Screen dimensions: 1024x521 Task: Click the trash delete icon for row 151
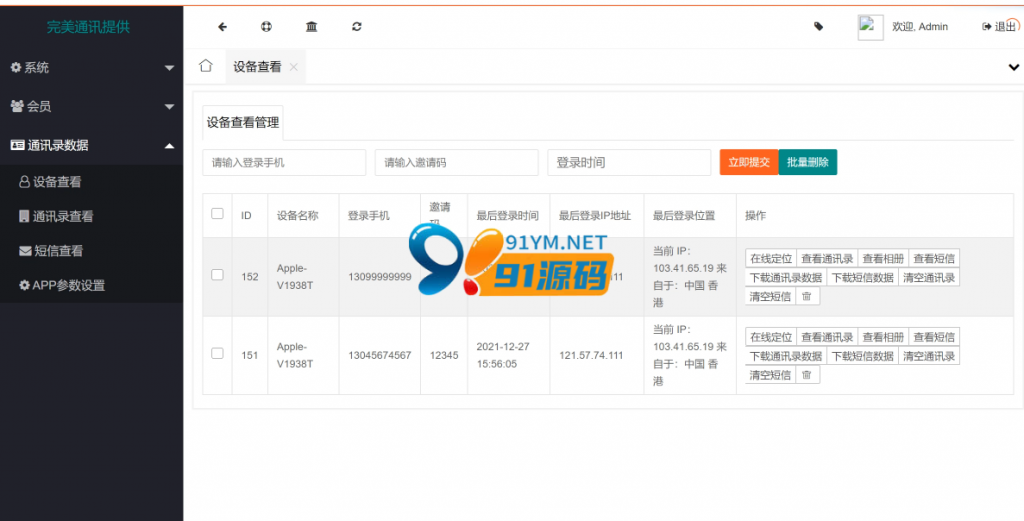[x=807, y=375]
